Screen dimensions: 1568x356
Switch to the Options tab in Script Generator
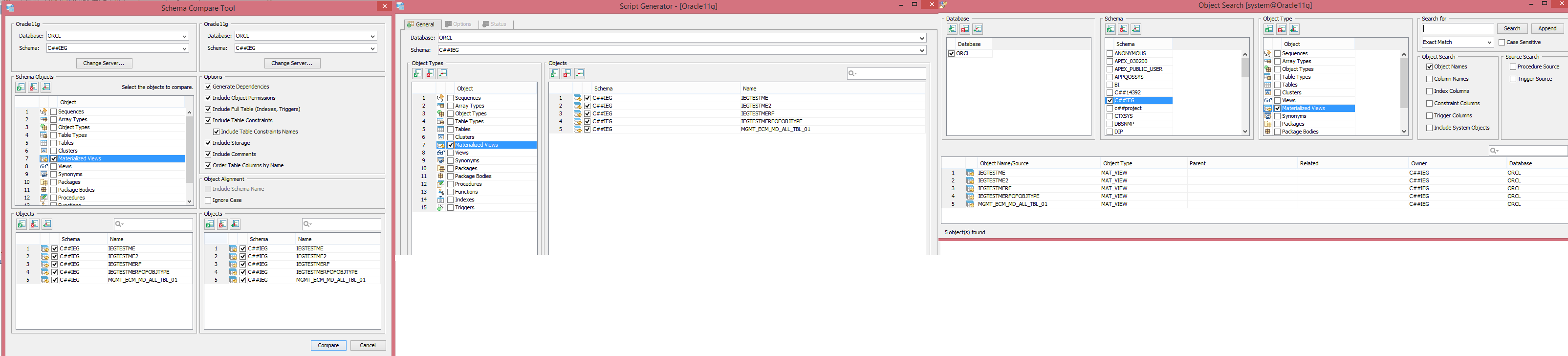[458, 24]
